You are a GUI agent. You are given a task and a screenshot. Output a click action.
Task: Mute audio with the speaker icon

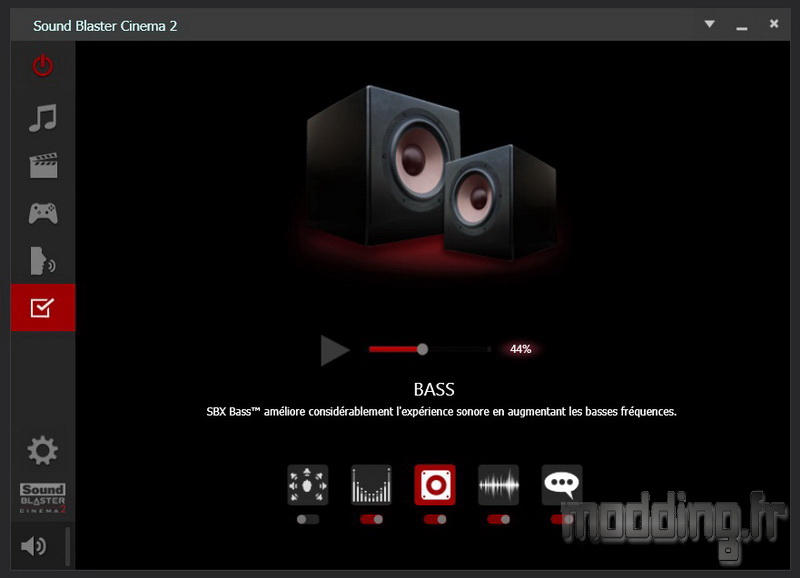coord(34,546)
